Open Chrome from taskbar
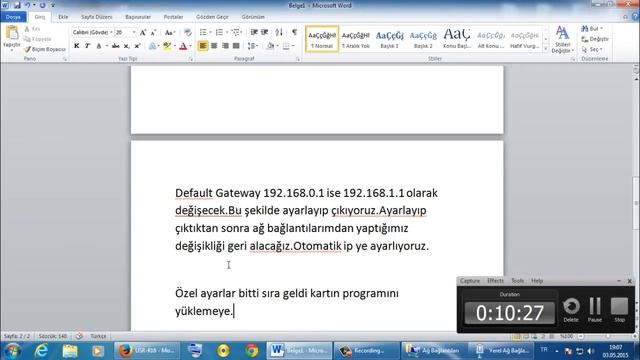Viewport: 640px width, 360px height. coord(252,351)
